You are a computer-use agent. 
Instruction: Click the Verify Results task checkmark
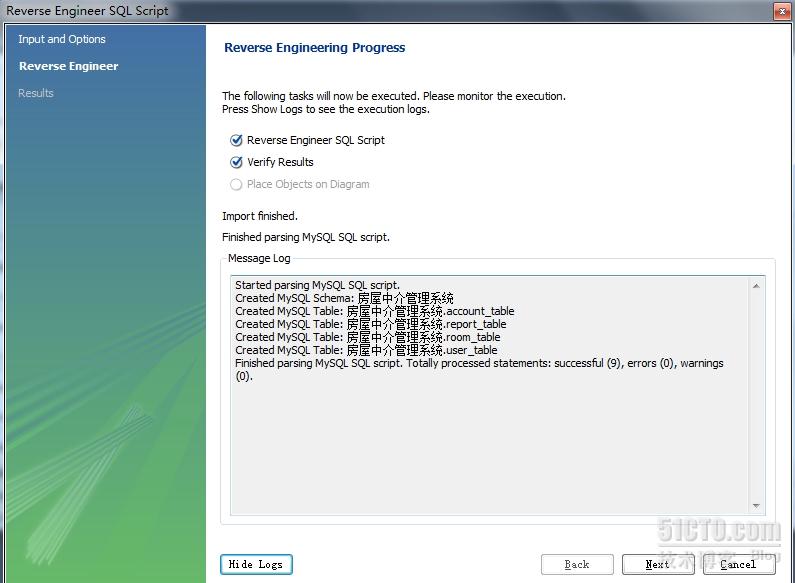tap(236, 162)
